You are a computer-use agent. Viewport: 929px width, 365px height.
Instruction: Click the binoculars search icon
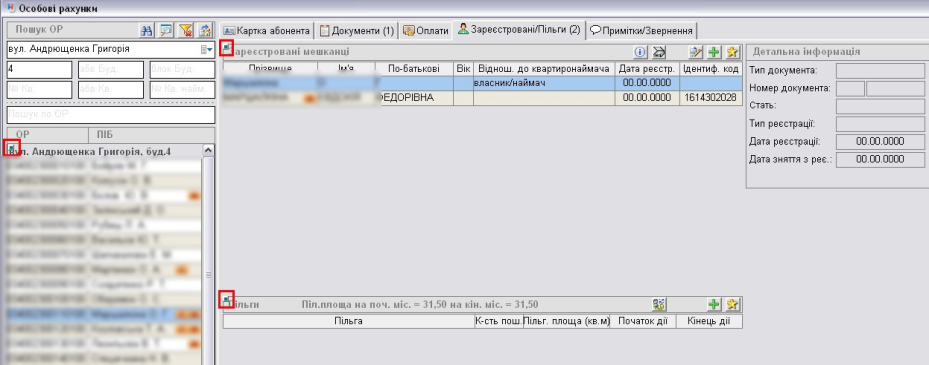click(147, 30)
